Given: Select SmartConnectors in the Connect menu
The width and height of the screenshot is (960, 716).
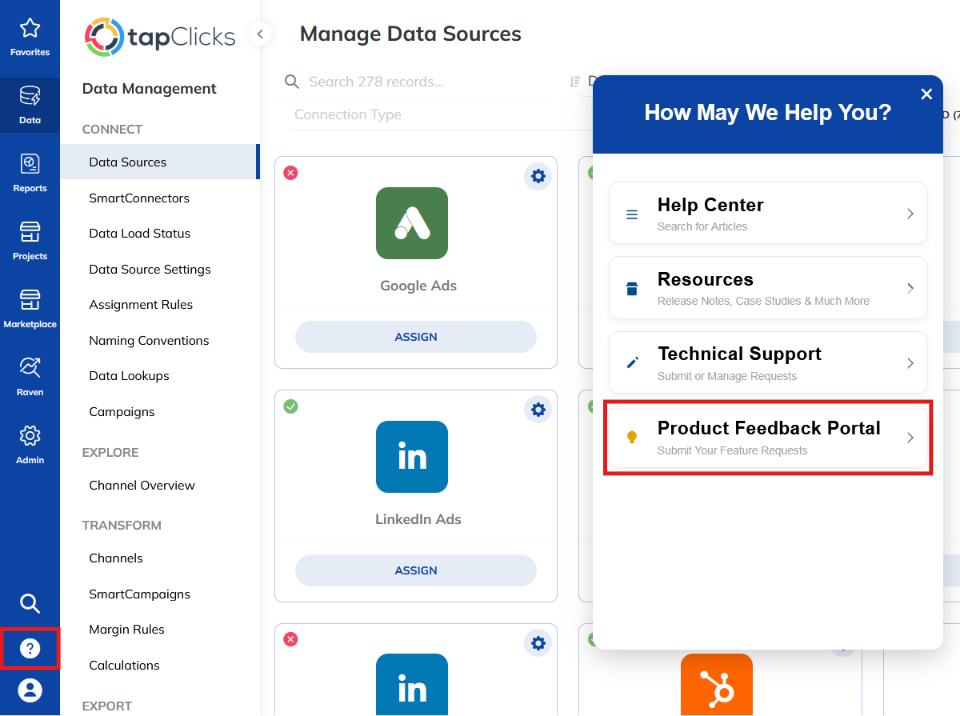Looking at the screenshot, I should click(139, 198).
